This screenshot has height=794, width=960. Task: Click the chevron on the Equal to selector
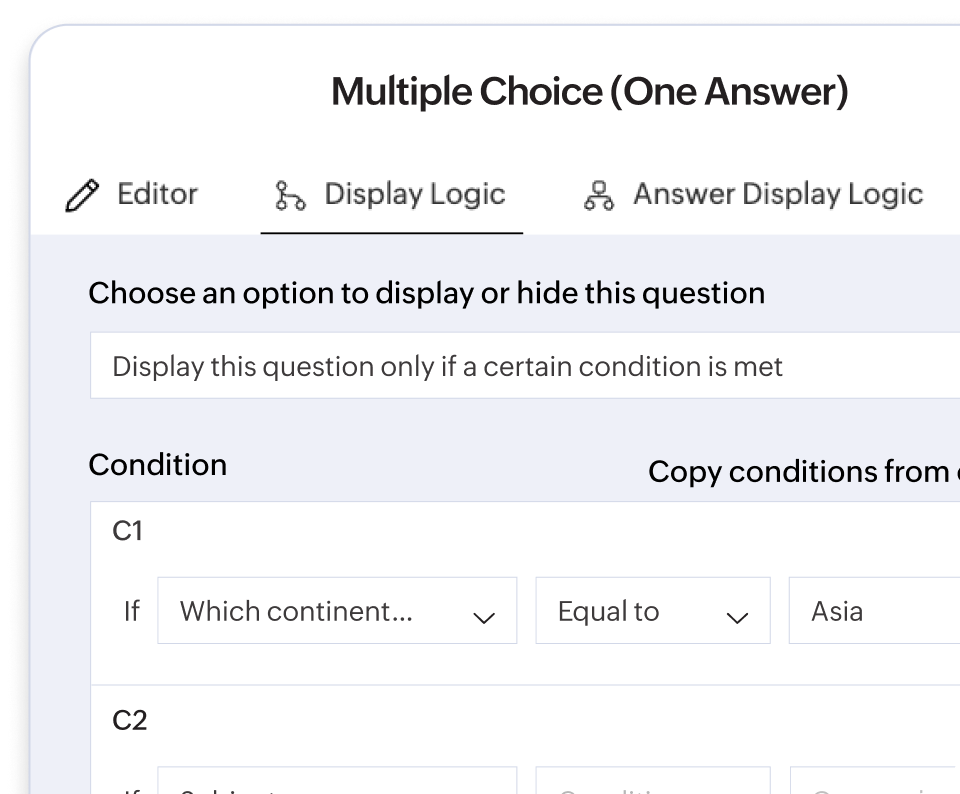pos(737,617)
